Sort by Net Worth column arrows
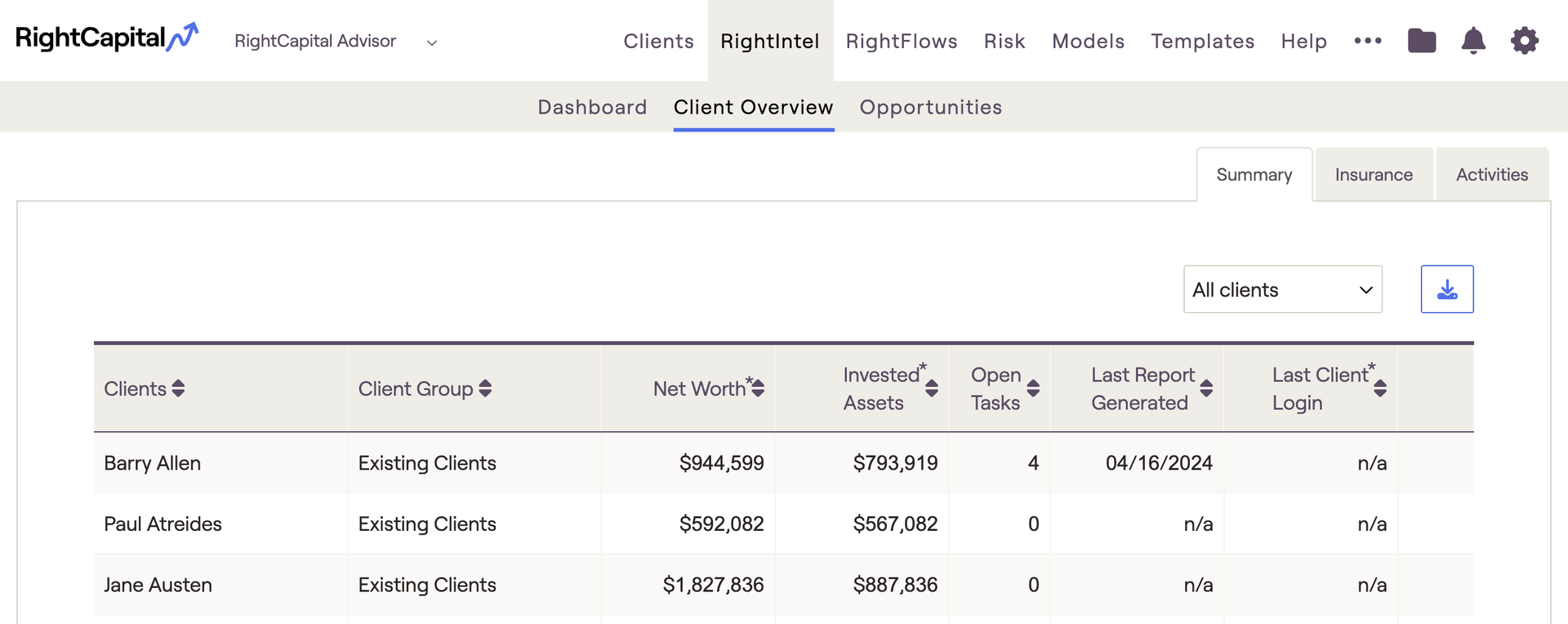This screenshot has height=624, width=1568. (758, 389)
